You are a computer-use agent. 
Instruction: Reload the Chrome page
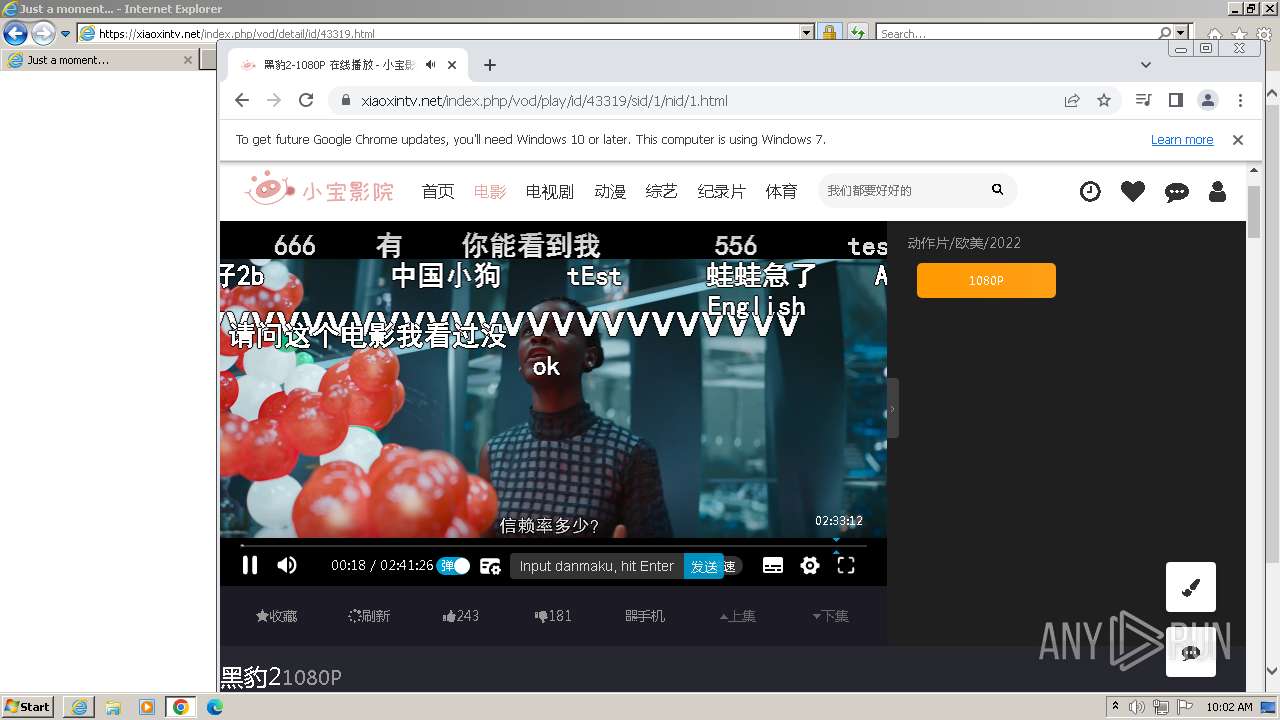(x=306, y=100)
